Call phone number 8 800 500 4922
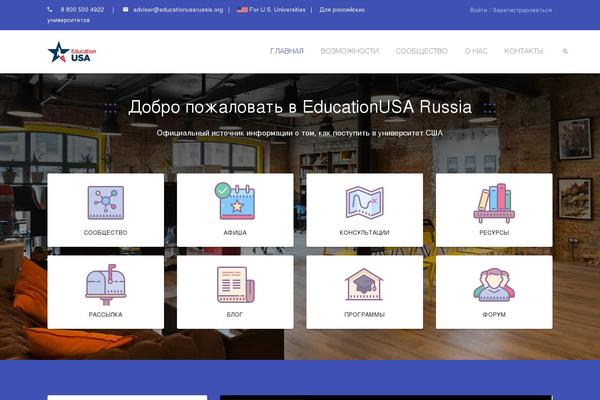600x400 pixels. [82, 10]
